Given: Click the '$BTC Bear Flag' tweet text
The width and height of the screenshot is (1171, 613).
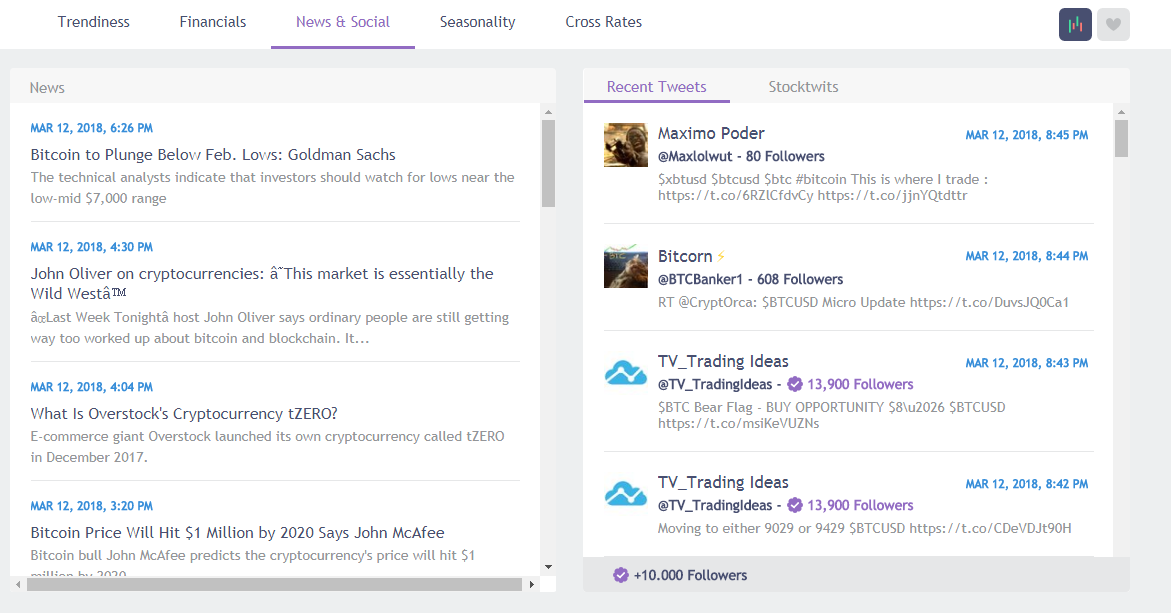Looking at the screenshot, I should [831, 415].
